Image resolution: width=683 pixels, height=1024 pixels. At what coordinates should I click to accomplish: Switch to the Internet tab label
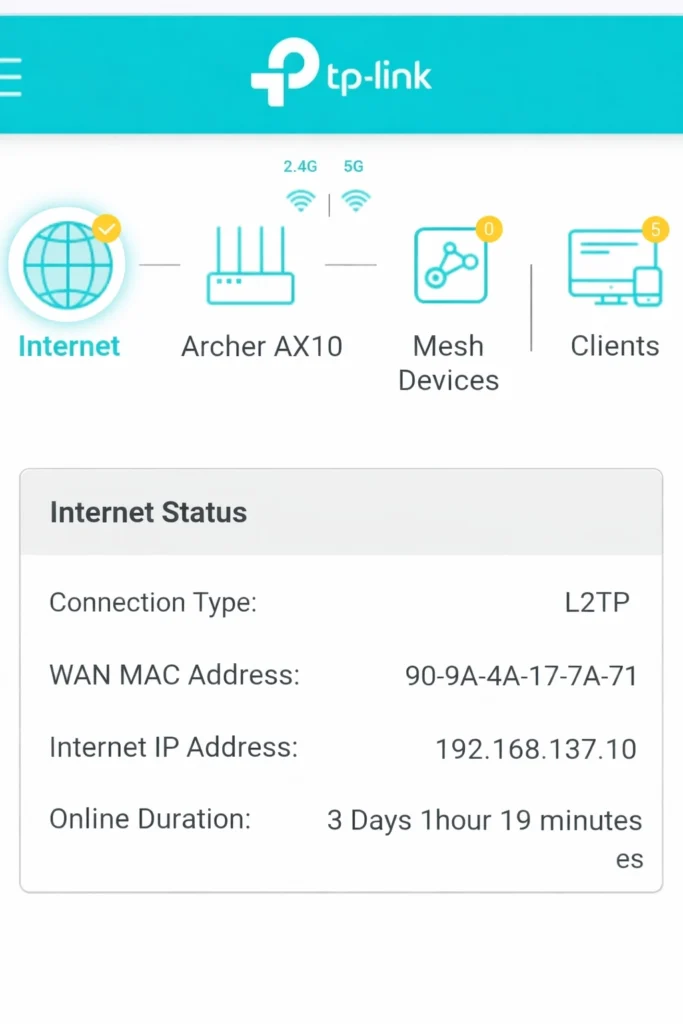(69, 347)
